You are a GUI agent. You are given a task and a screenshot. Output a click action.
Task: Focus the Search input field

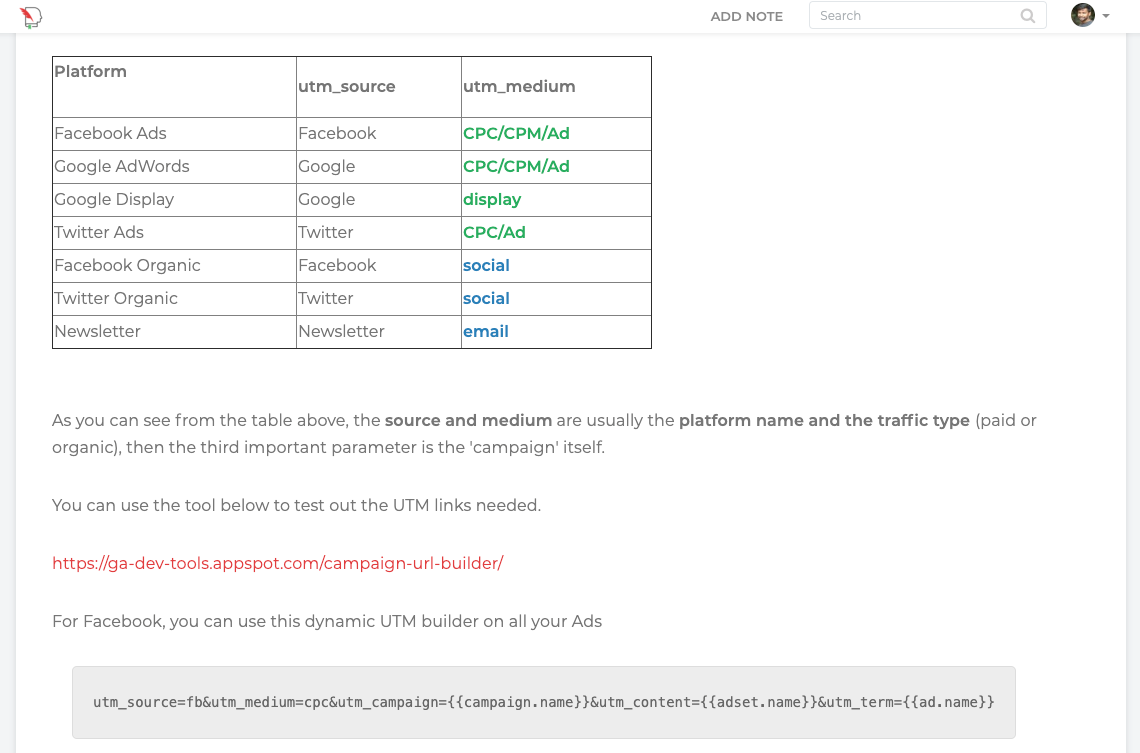(927, 15)
